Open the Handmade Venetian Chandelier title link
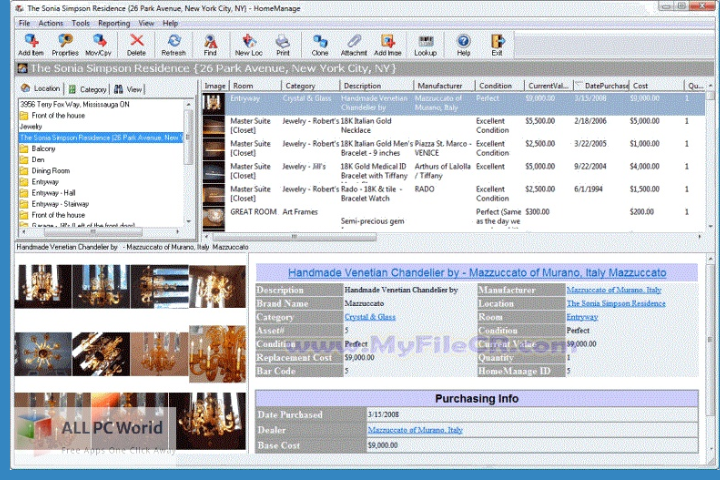720x480 pixels. click(x=477, y=272)
